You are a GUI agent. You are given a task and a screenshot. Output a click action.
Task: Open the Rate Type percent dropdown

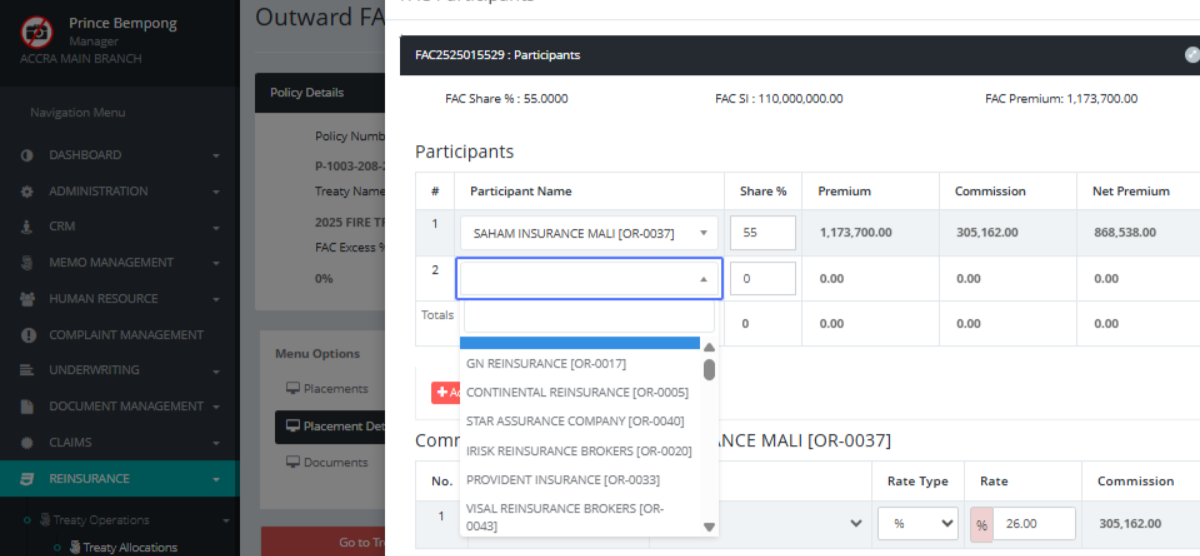(x=918, y=523)
